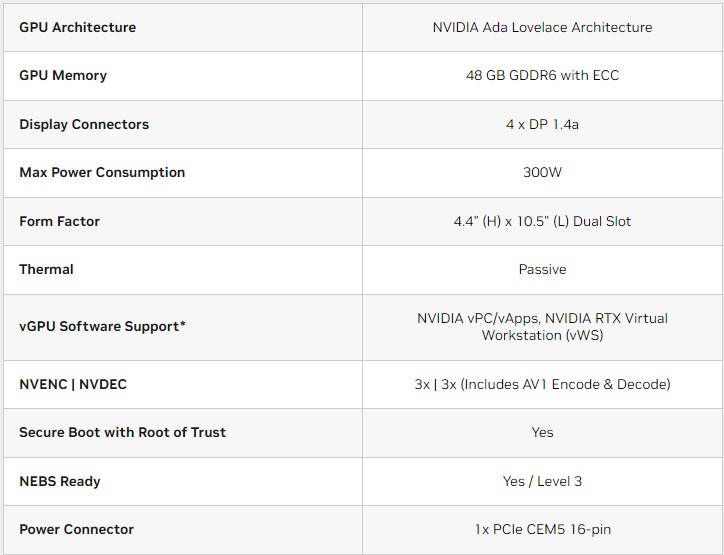Screen dimensions: 724x555
Task: Click the vGPU Software Support label
Action: pos(103,327)
